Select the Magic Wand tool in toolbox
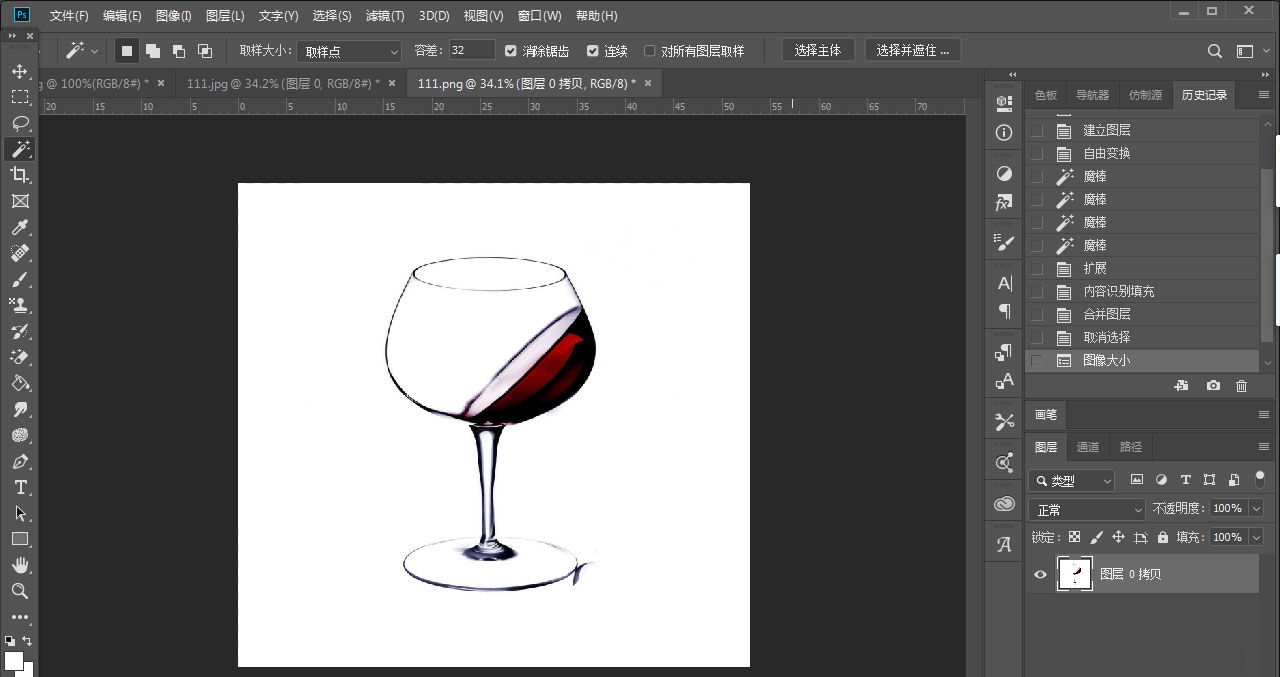Image resolution: width=1280 pixels, height=677 pixels. tap(19, 149)
